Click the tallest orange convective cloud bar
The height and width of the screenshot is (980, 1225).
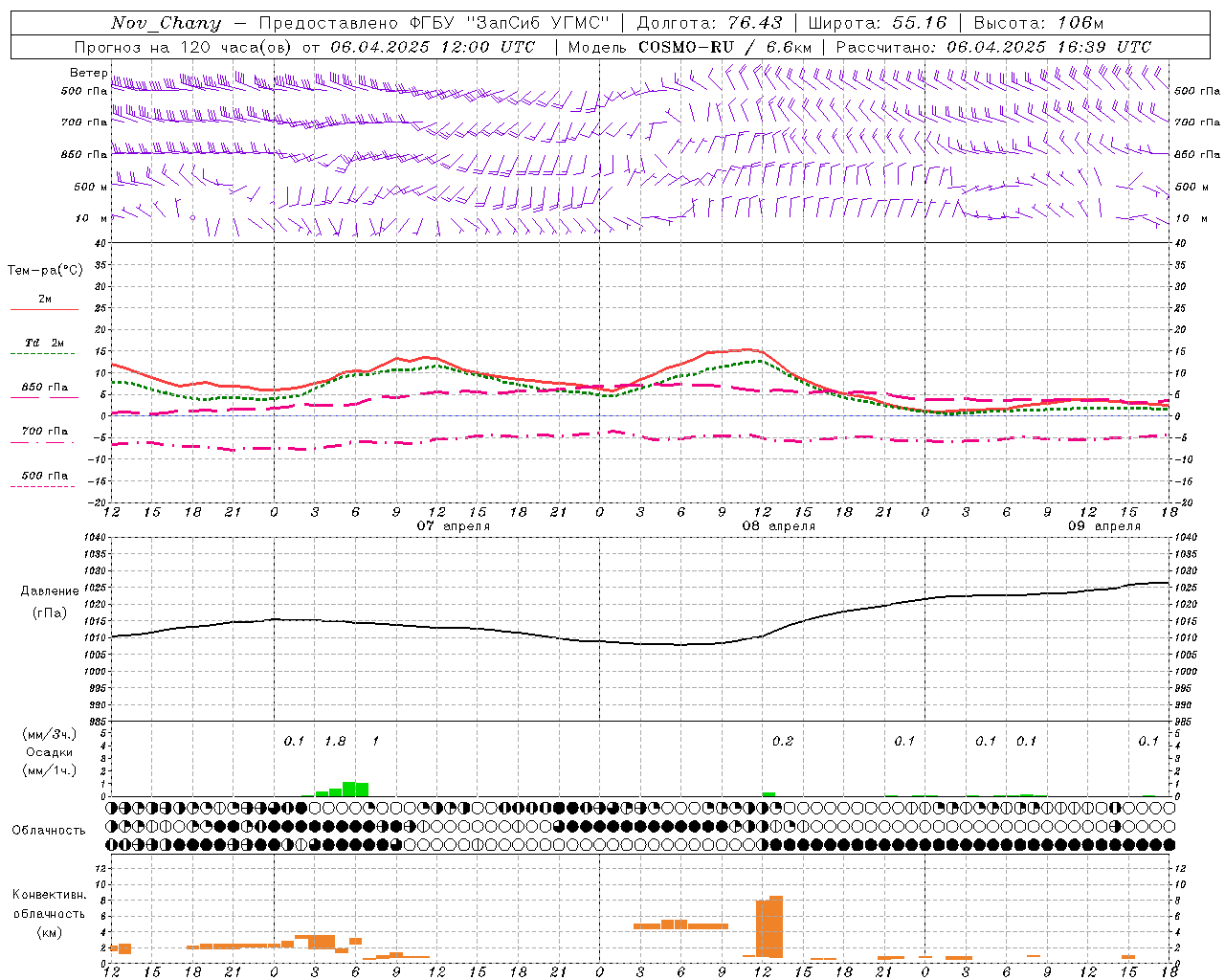click(x=776, y=926)
